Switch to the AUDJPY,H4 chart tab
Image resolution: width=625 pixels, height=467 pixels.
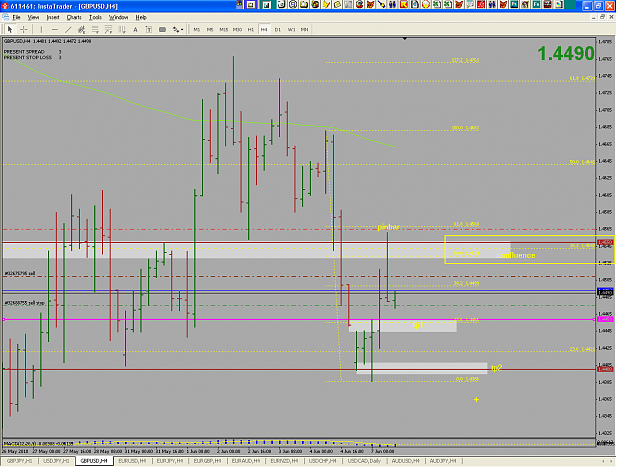pyautogui.click(x=443, y=461)
